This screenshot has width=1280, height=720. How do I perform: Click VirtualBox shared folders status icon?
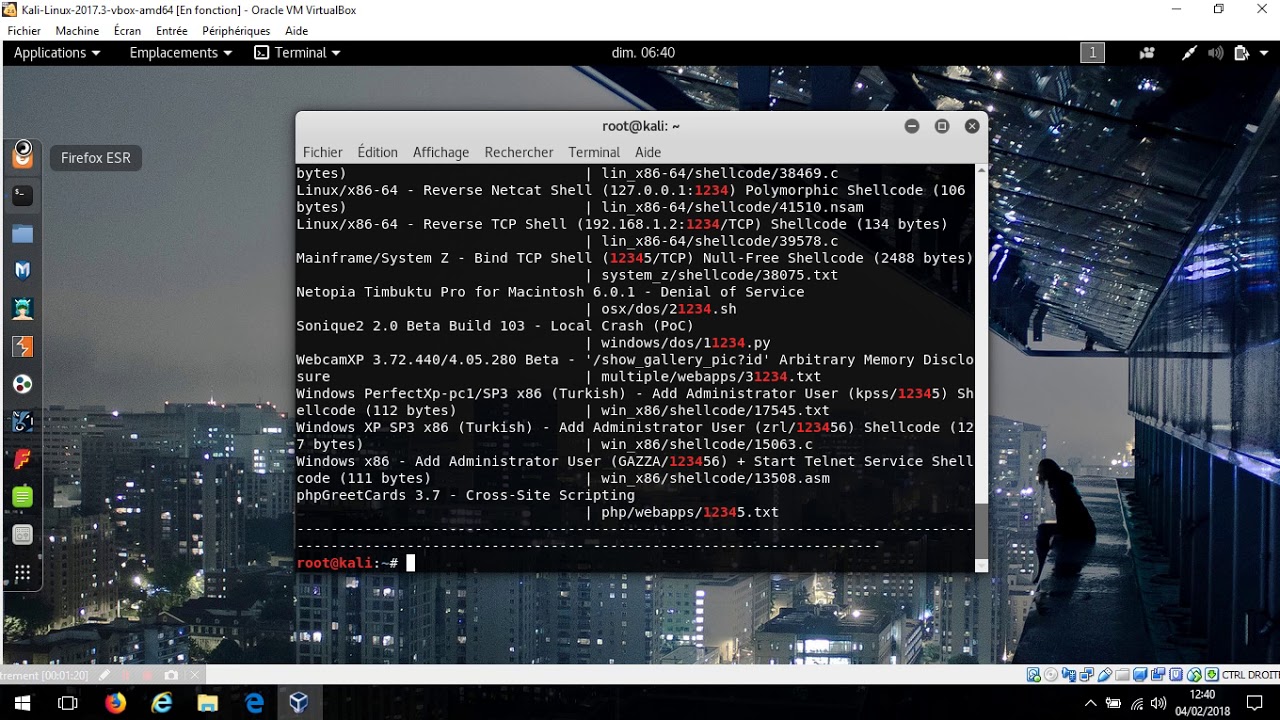(1122, 675)
